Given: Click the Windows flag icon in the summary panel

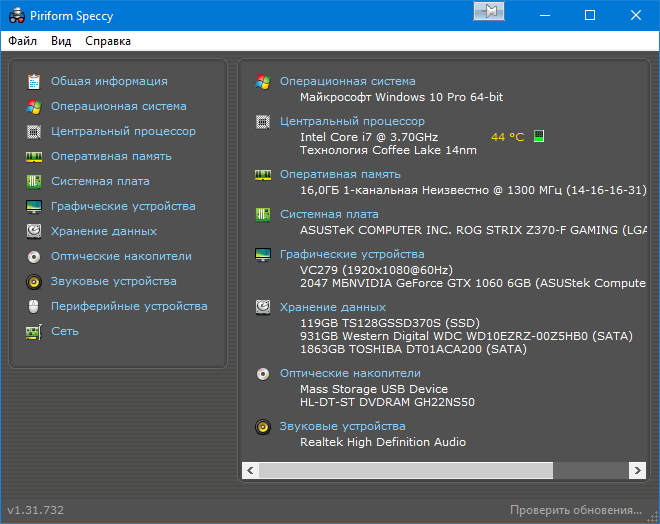Looking at the screenshot, I should pyautogui.click(x=263, y=82).
